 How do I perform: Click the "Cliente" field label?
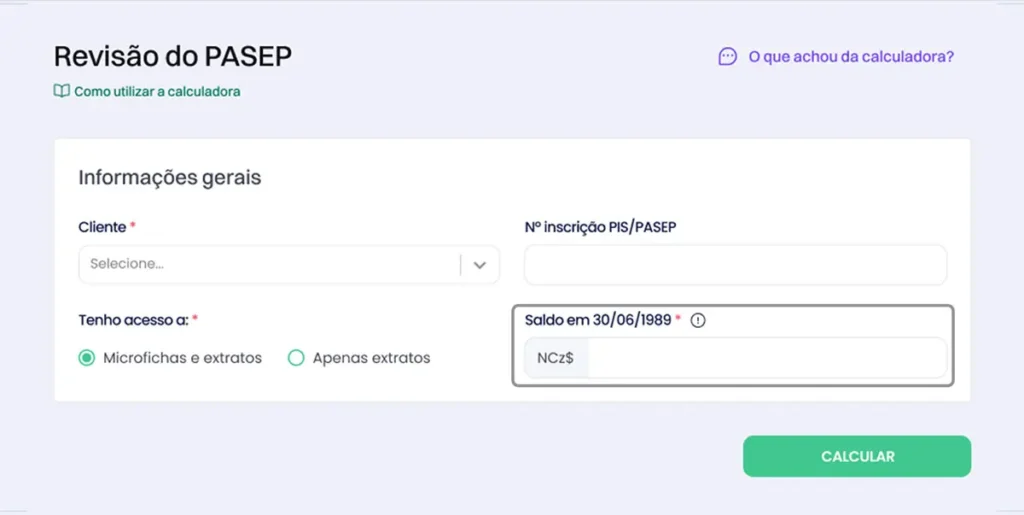tap(102, 227)
